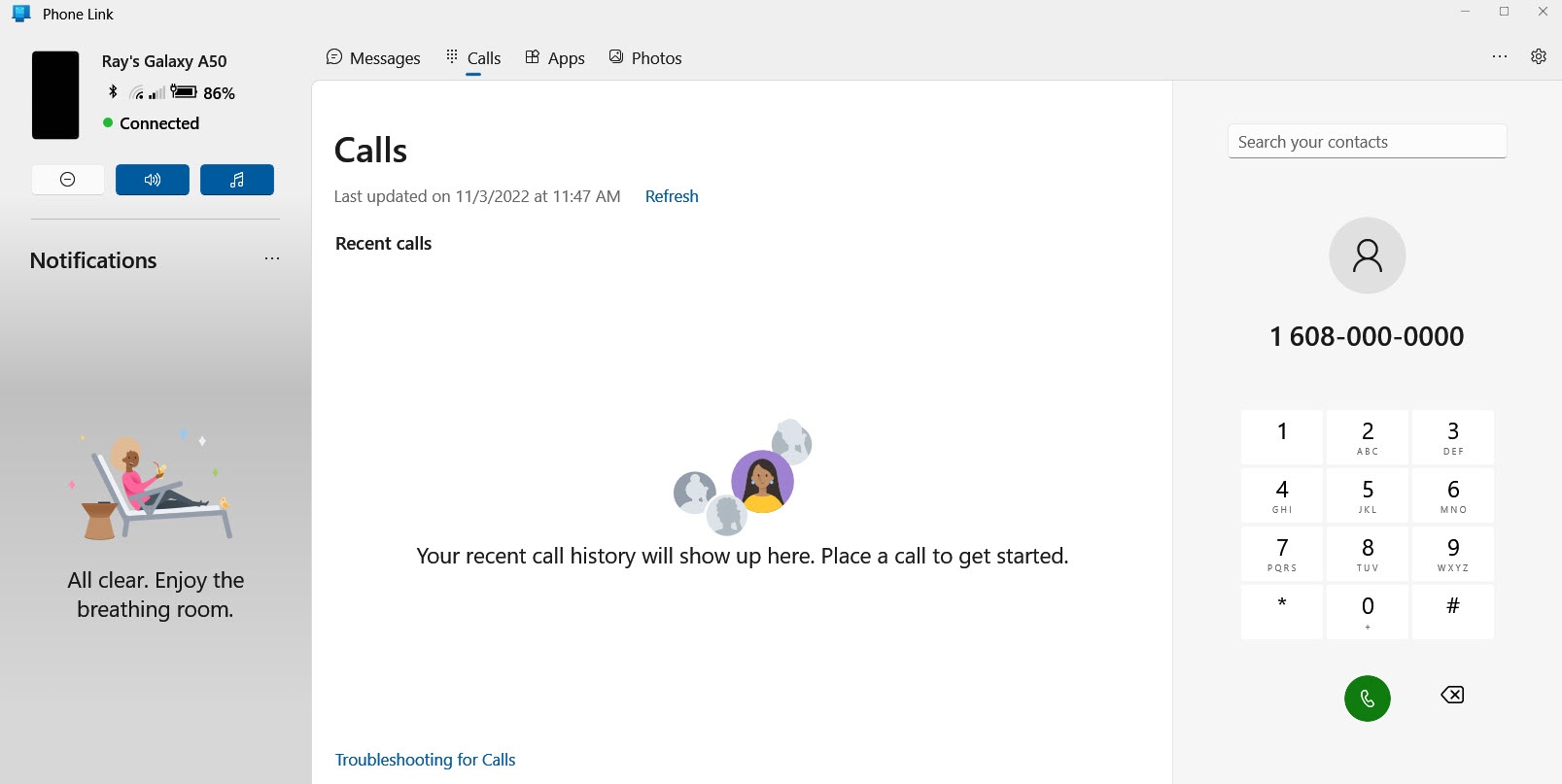Dial digit 8 TUV on keypad
Screen dimensions: 1562x784
coord(1368,554)
